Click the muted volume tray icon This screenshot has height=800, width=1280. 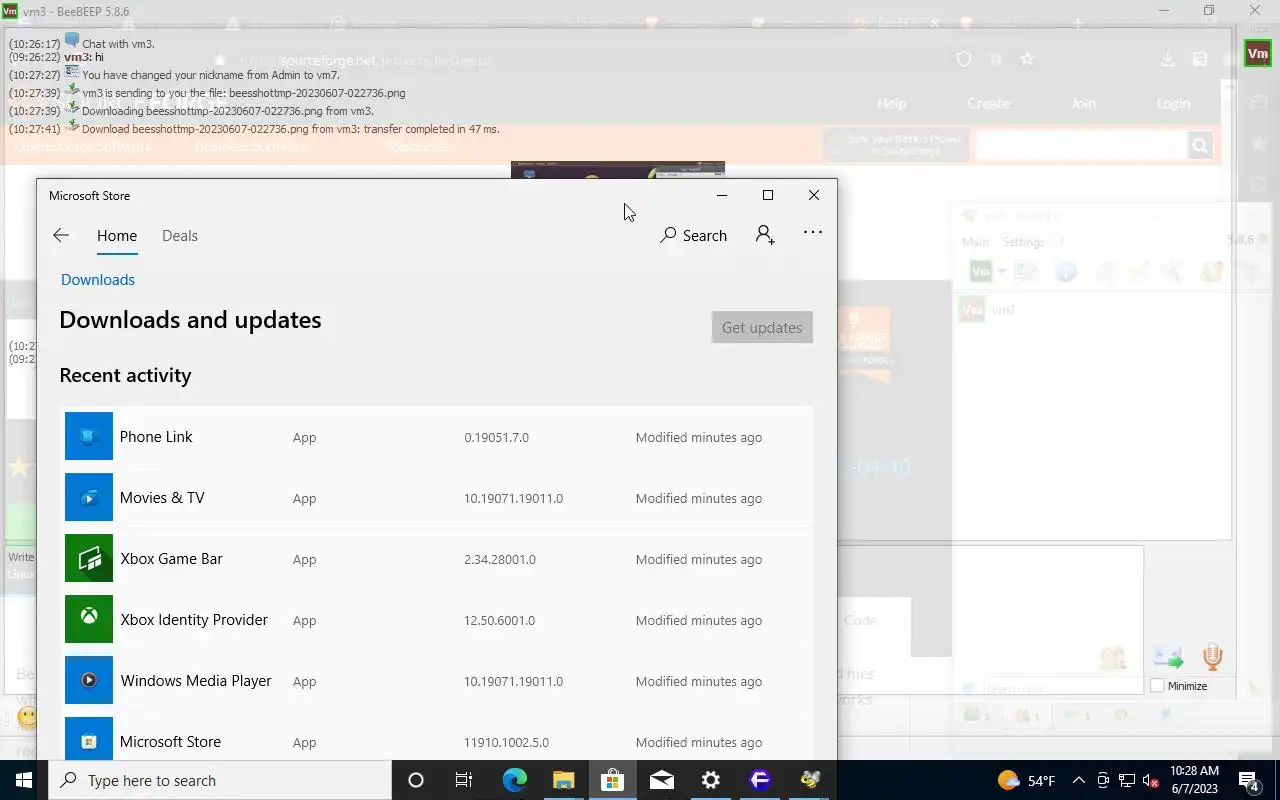(1151, 780)
